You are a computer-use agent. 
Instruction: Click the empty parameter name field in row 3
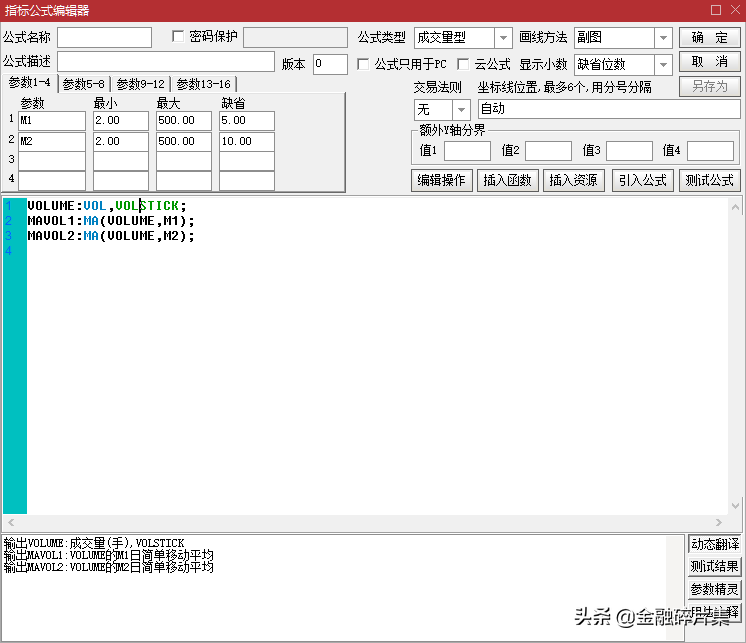pyautogui.click(x=52, y=161)
